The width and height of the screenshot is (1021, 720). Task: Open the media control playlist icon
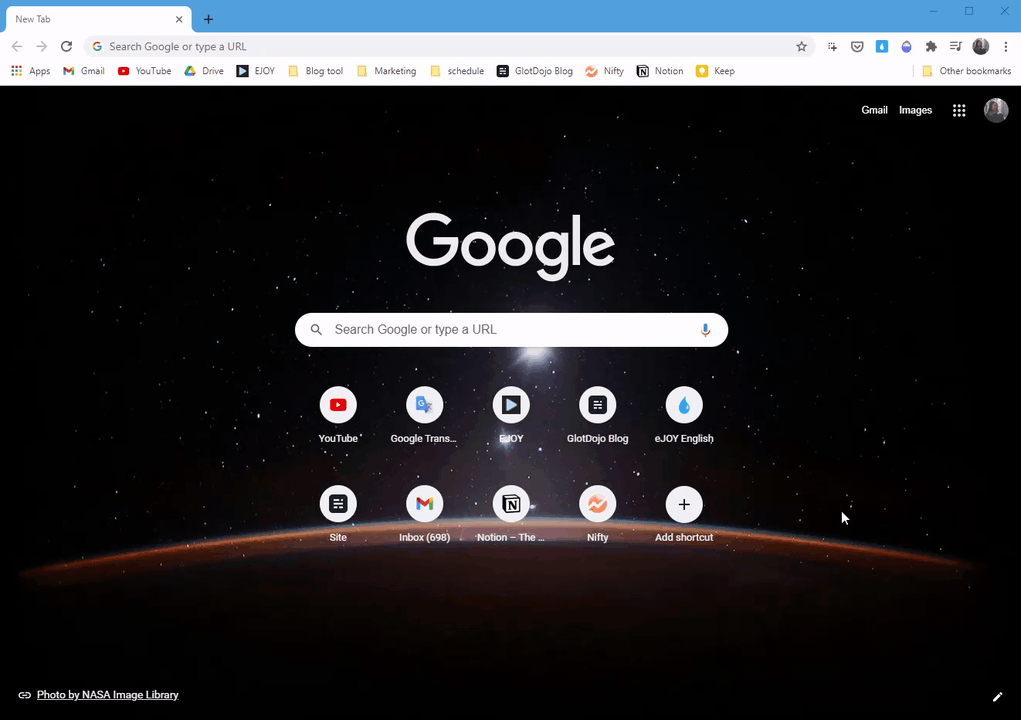coord(955,46)
